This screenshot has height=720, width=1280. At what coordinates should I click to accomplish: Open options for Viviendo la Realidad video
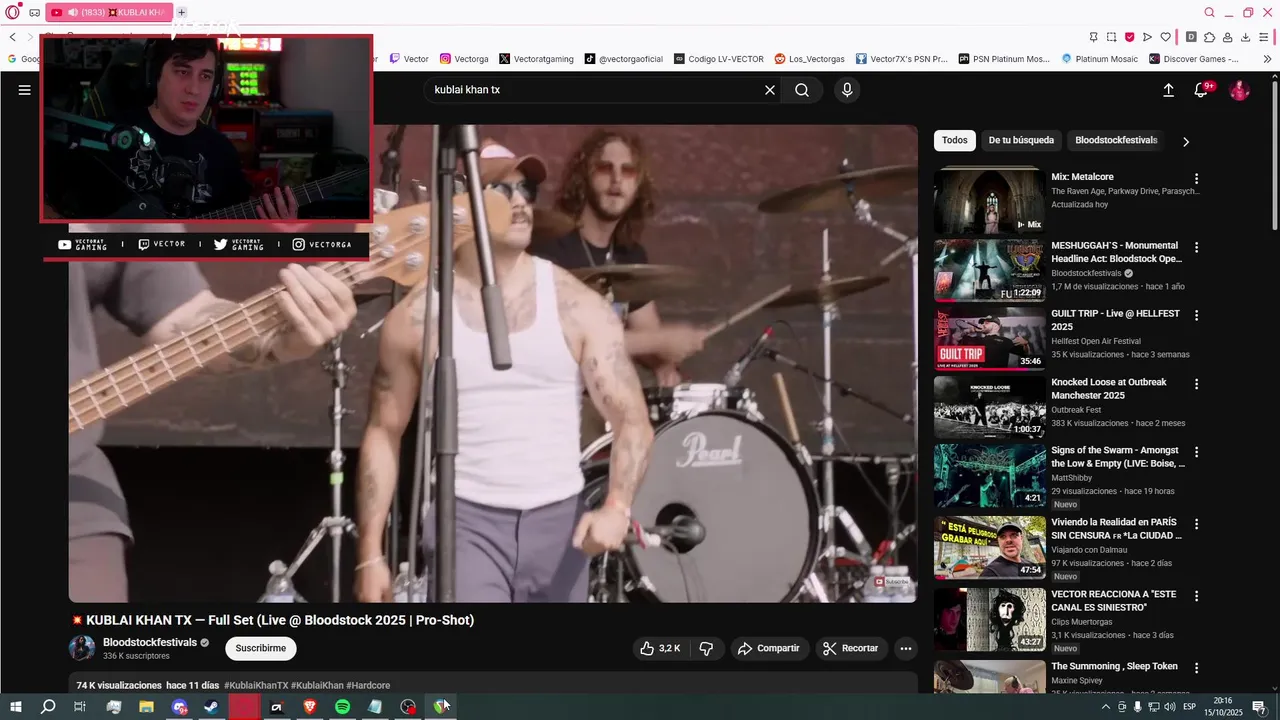click(1196, 524)
